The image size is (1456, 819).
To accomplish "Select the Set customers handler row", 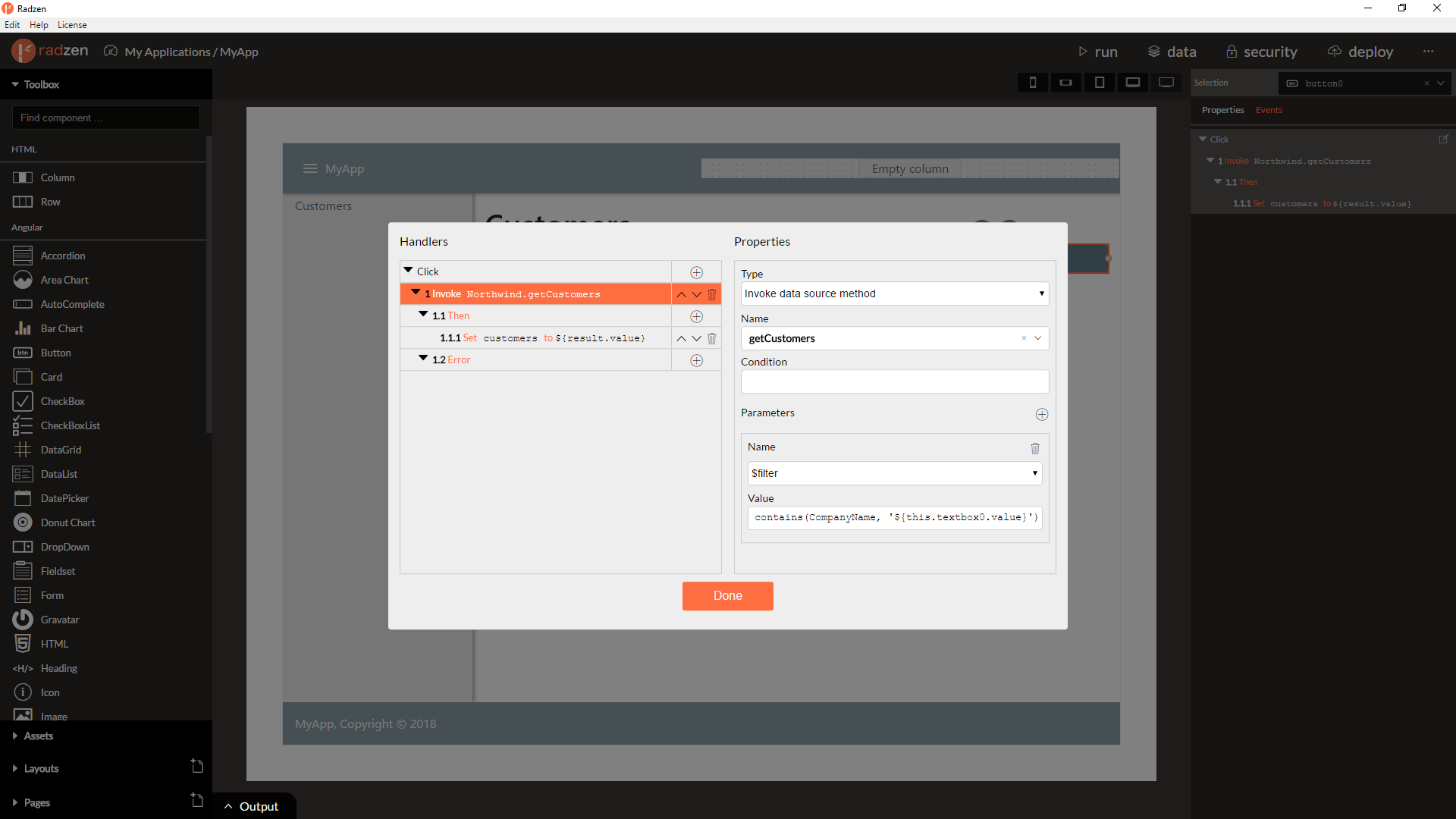I will (x=535, y=338).
